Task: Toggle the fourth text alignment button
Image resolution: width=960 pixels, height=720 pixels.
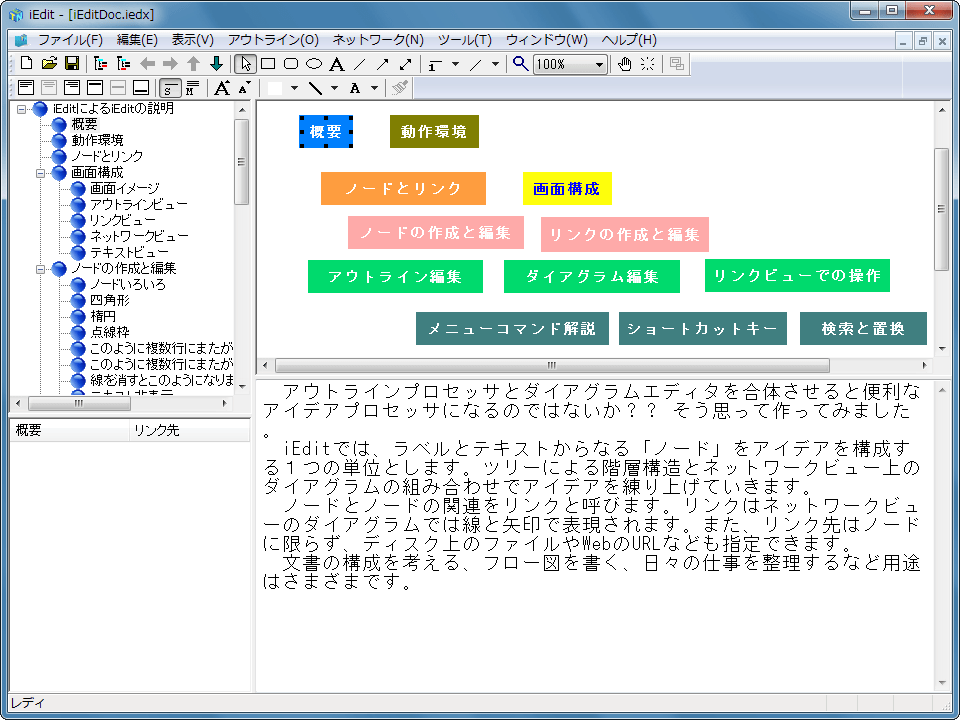Action: point(95,88)
